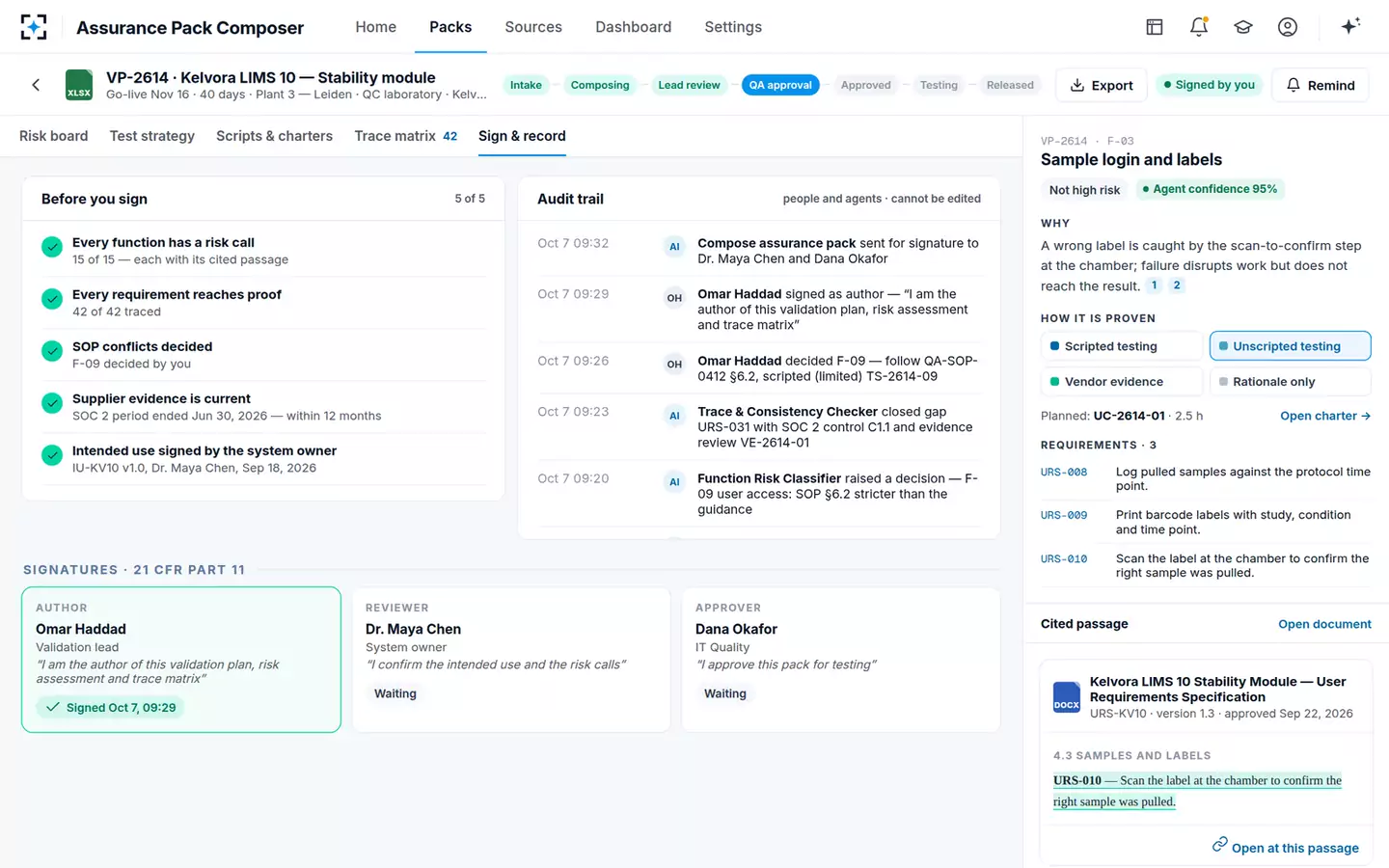Switch to the Test strategy tab
Image resolution: width=1389 pixels, height=868 pixels.
coord(152,136)
